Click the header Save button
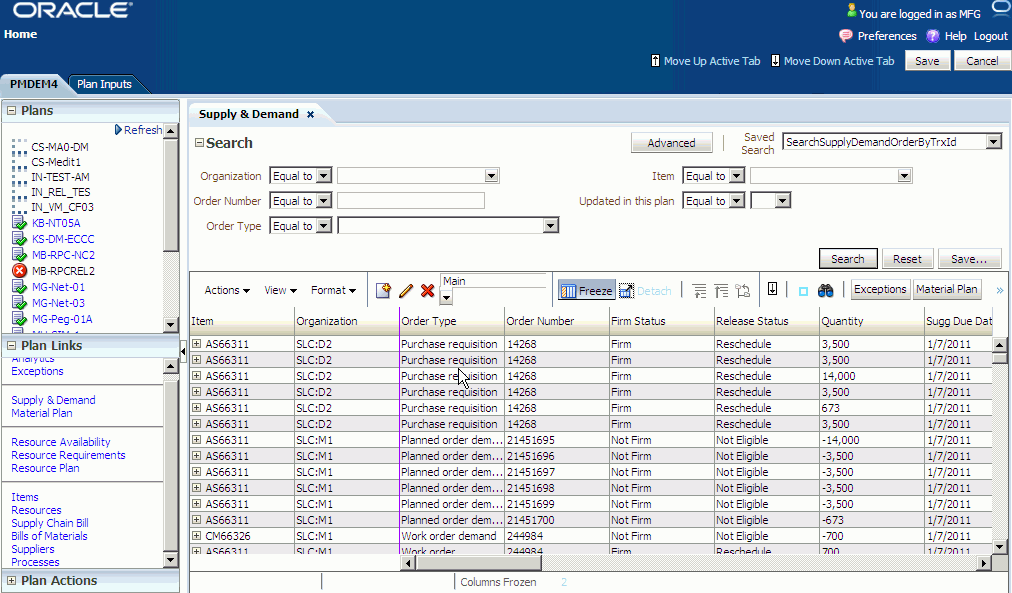This screenshot has width=1012, height=593. coord(927,61)
